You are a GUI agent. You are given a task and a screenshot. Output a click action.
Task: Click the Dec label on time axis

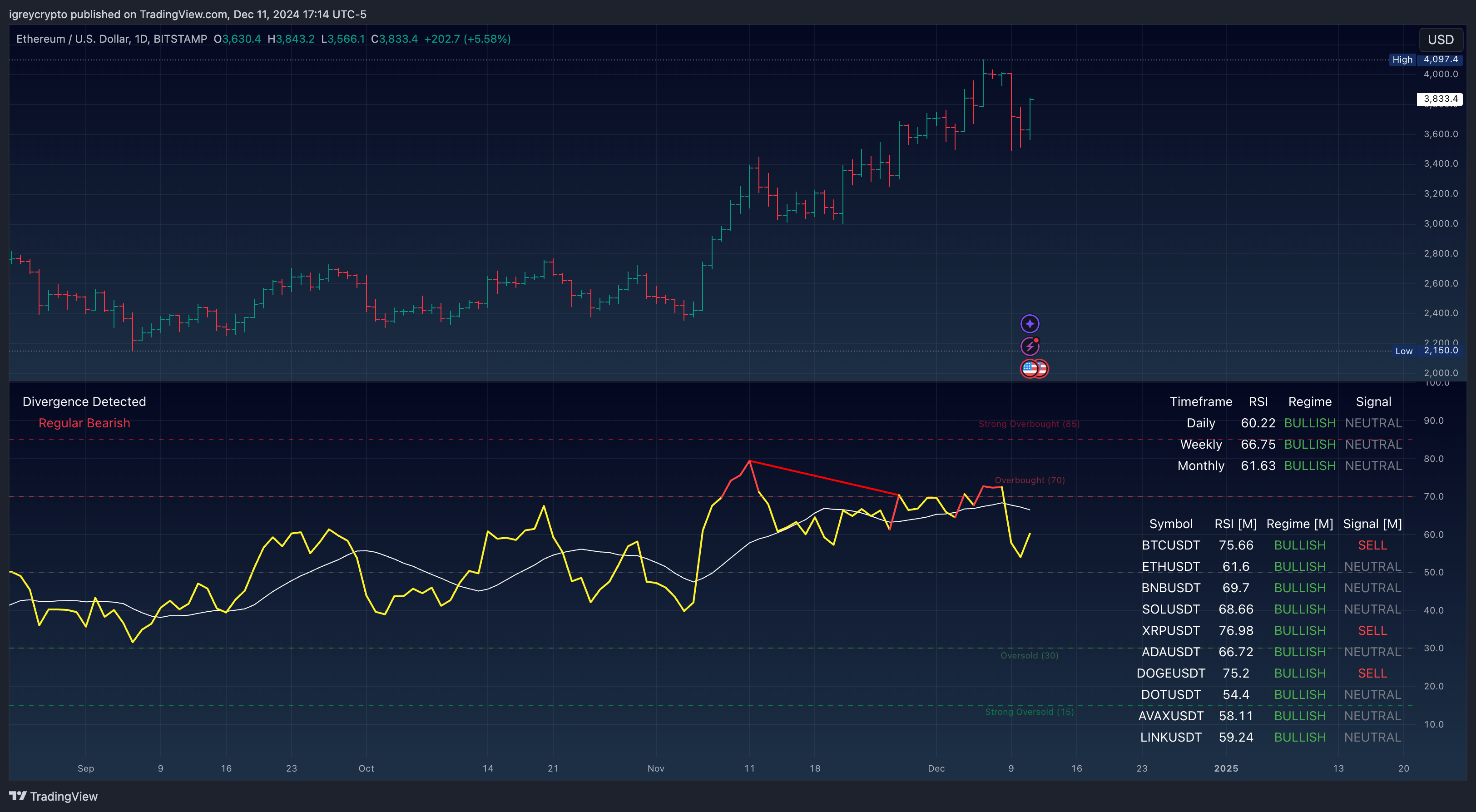pyautogui.click(x=936, y=768)
